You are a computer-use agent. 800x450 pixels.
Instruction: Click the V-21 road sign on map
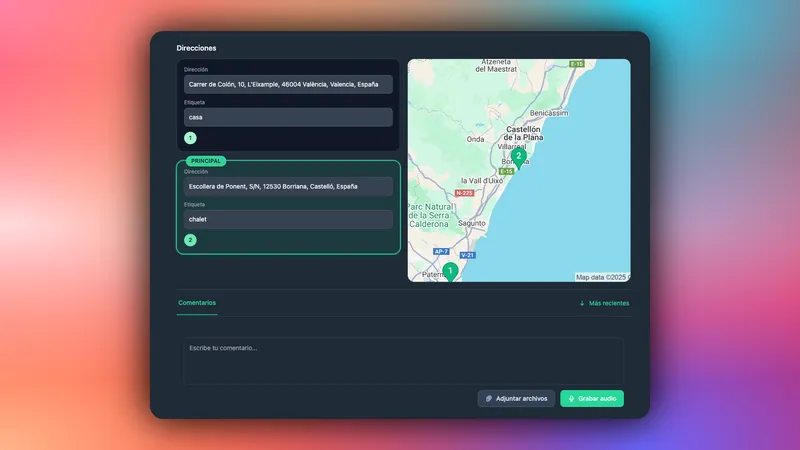coord(467,255)
